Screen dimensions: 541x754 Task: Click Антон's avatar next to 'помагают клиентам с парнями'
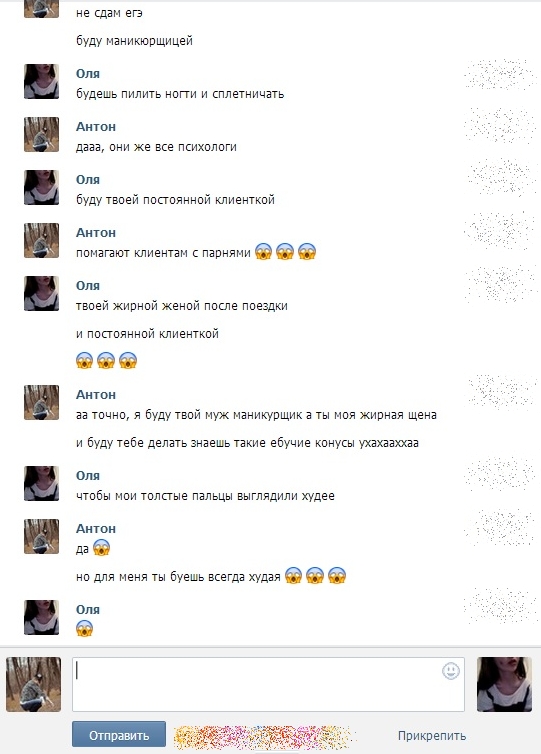41,240
